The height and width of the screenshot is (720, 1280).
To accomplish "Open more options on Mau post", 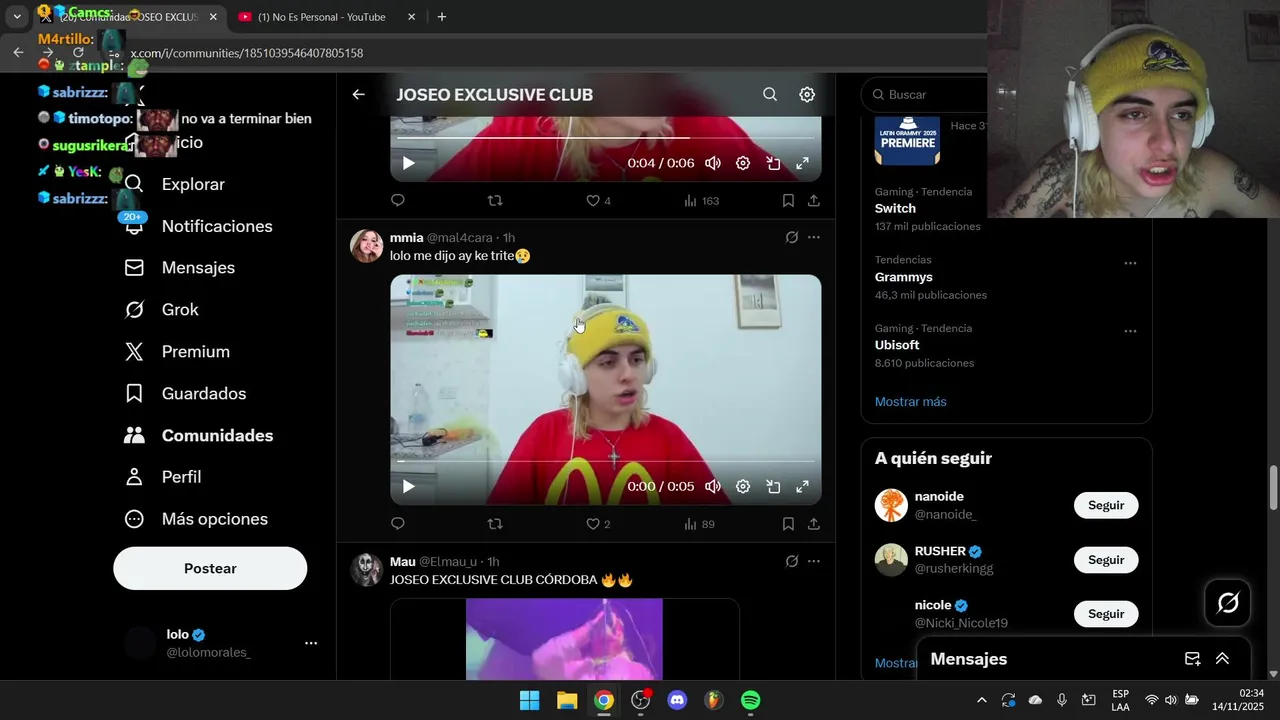I will pyautogui.click(x=814, y=562).
